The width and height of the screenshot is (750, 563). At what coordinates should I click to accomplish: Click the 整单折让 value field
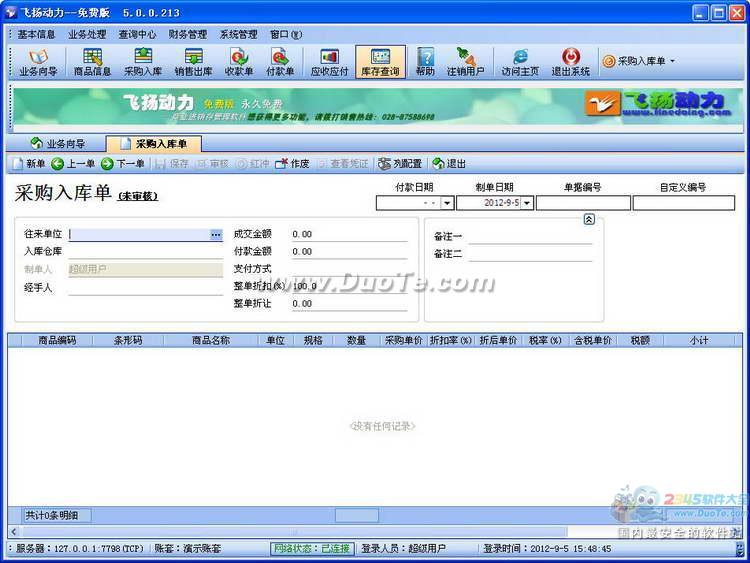point(350,304)
